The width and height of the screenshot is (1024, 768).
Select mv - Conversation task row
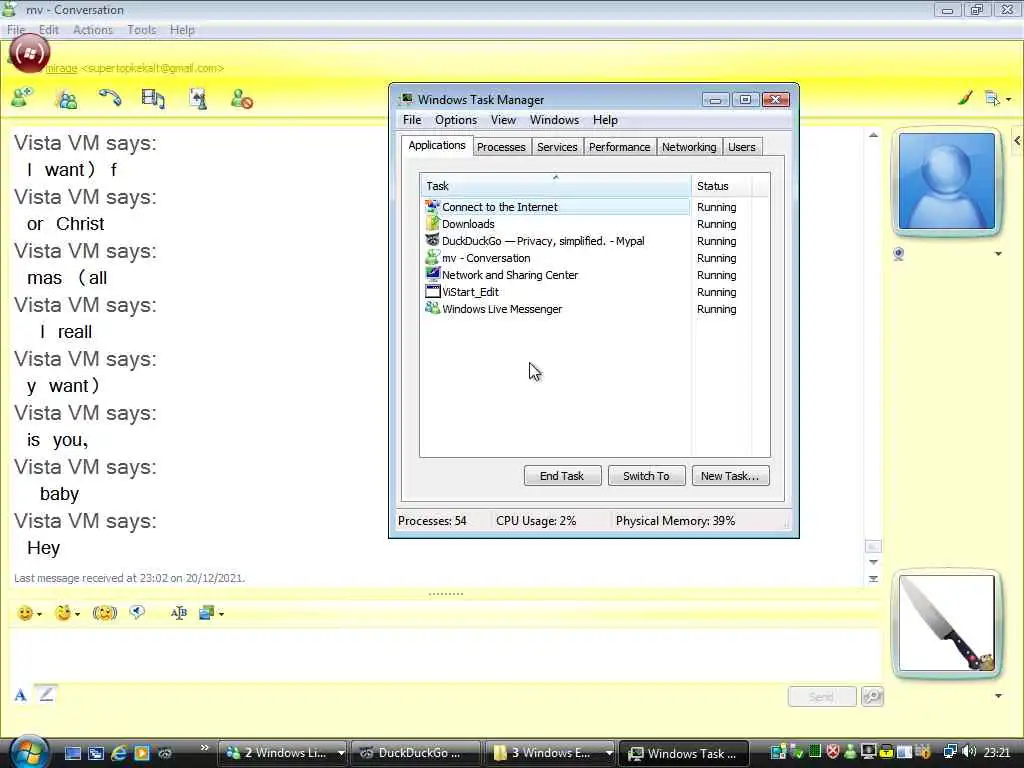[x=556, y=258]
